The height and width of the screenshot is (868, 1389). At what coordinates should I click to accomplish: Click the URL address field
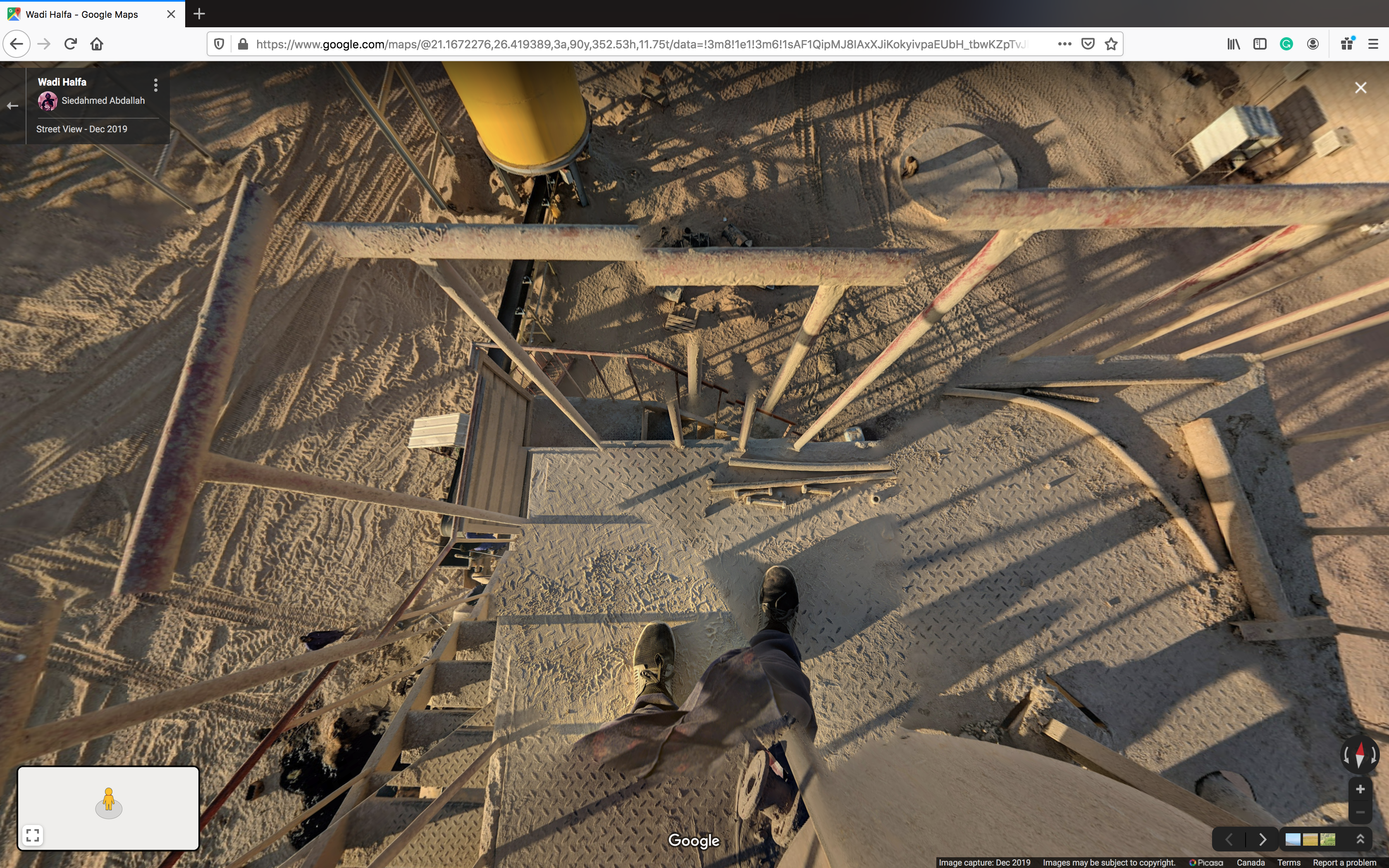pyautogui.click(x=631, y=44)
